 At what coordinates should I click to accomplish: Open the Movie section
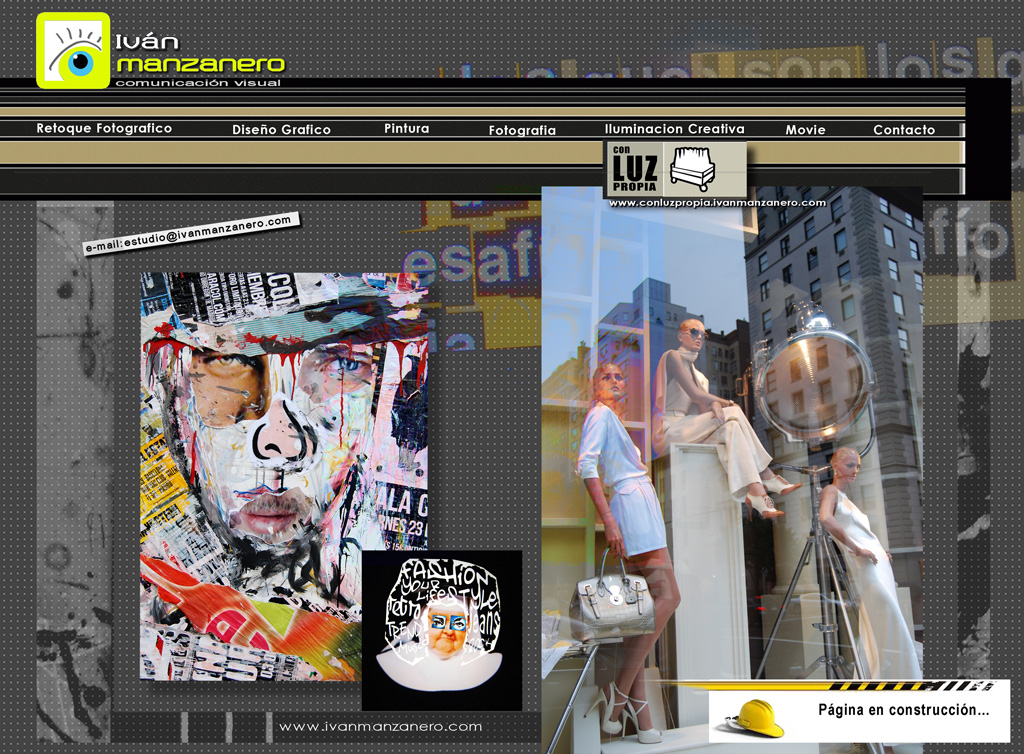(805, 129)
